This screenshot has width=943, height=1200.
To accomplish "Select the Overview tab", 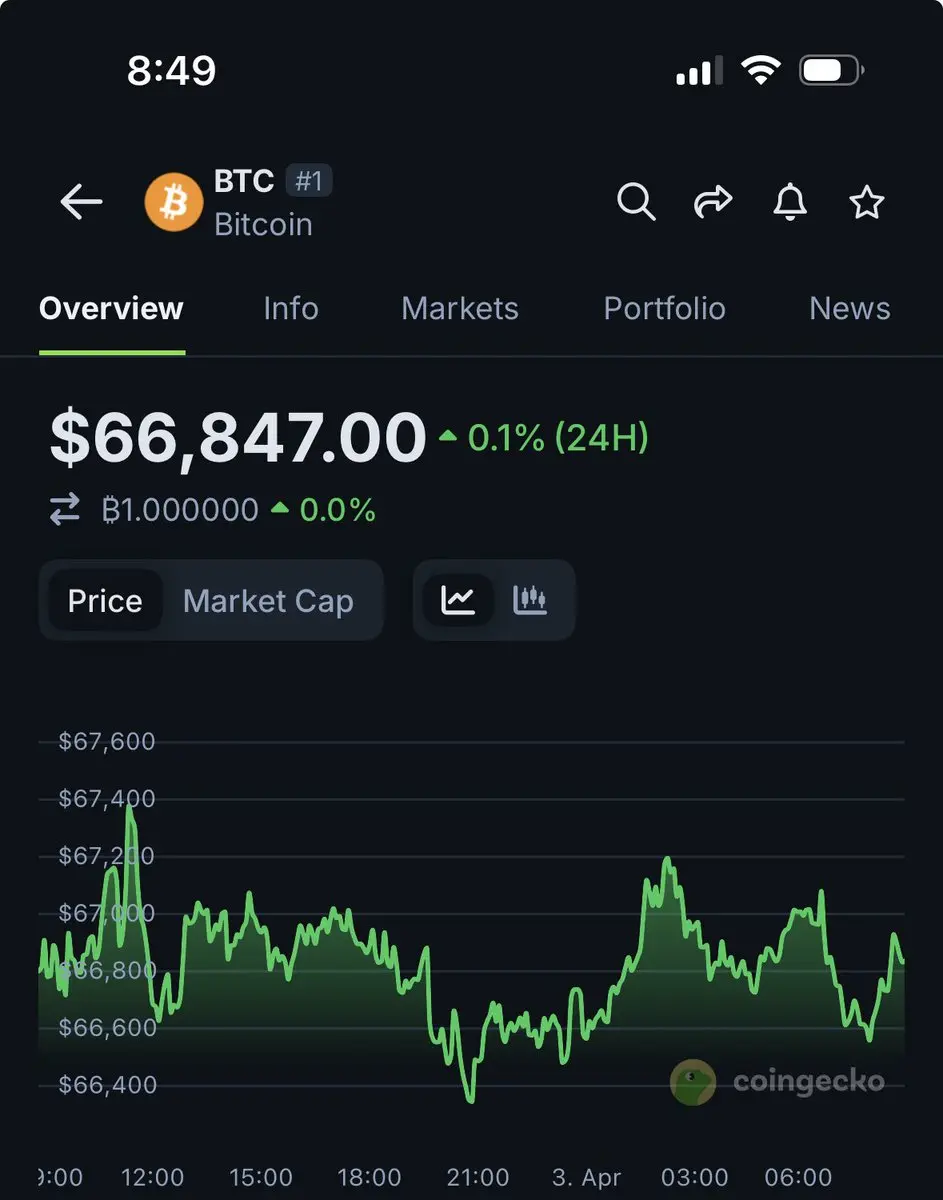I will click(111, 308).
